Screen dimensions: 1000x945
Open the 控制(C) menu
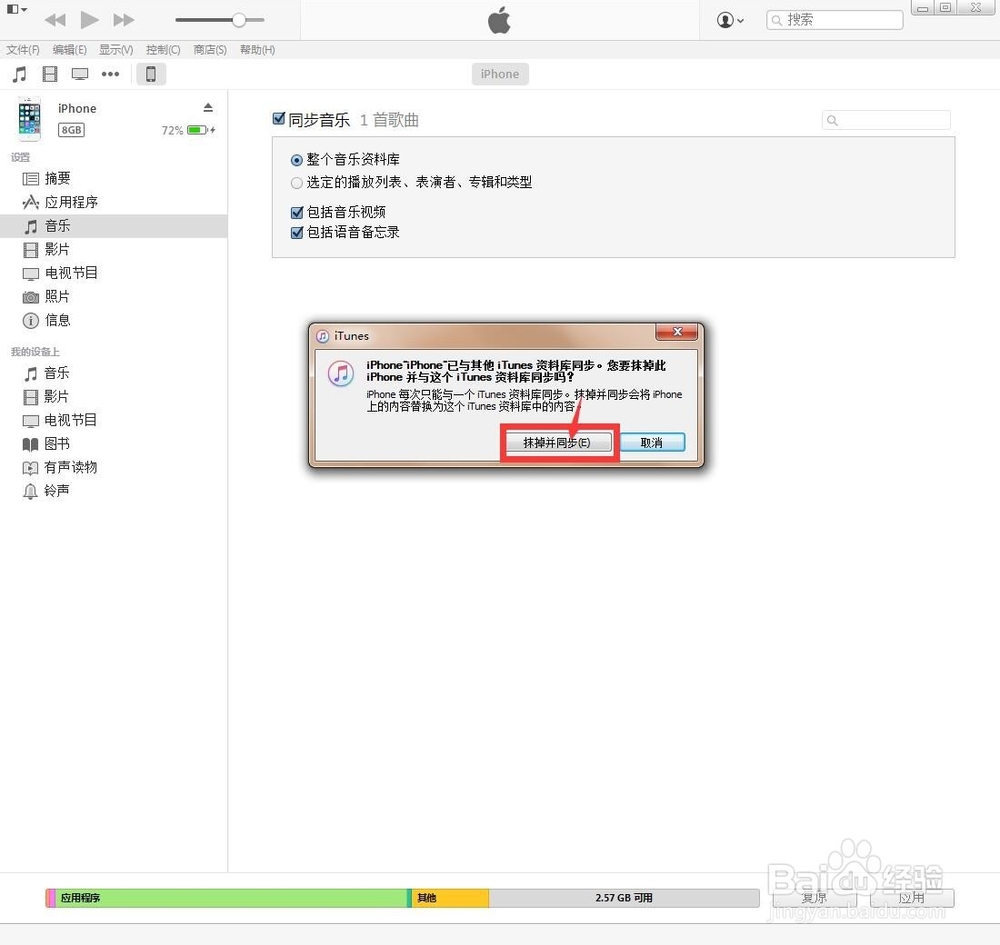pos(163,50)
